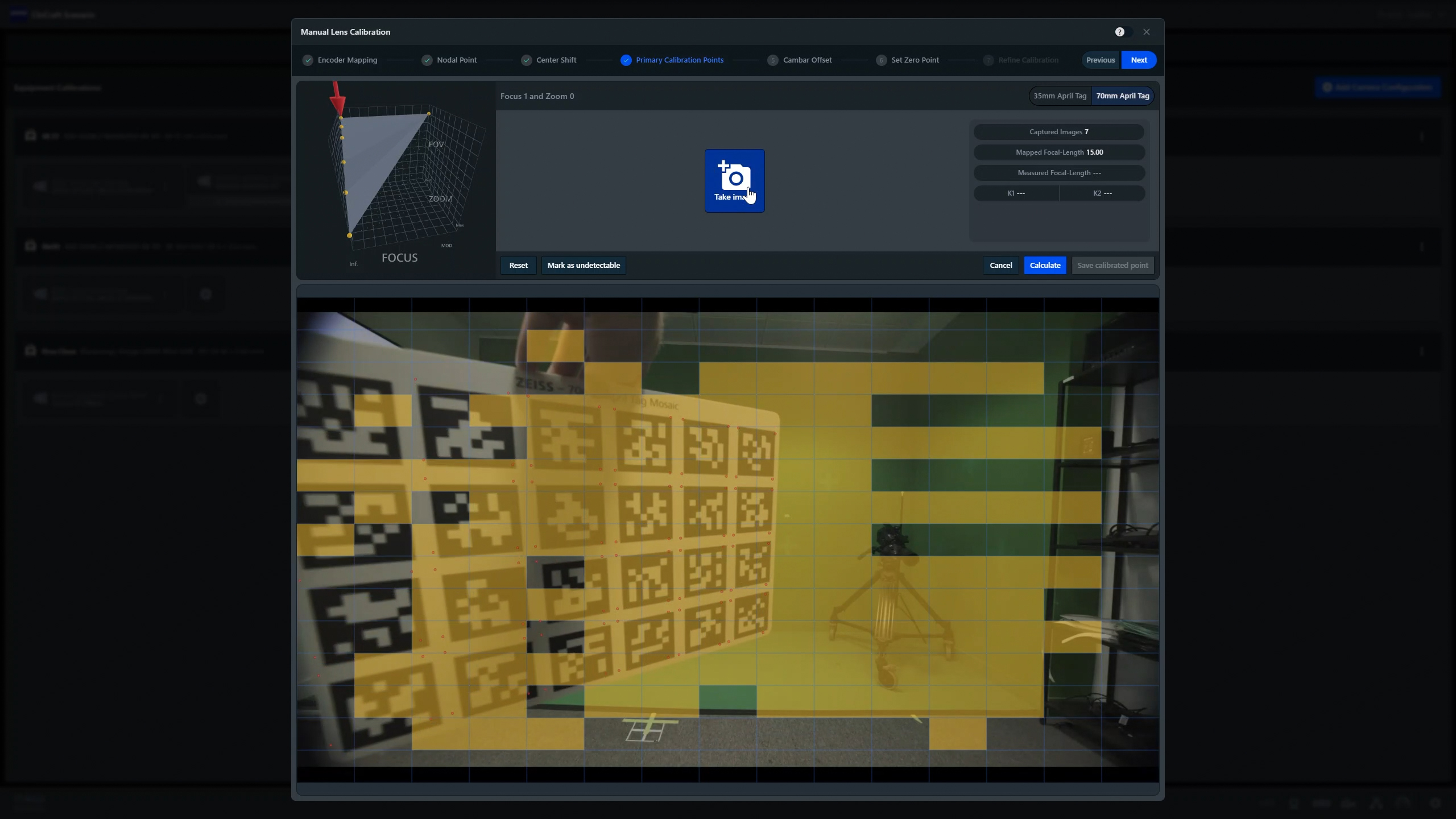Click the Captured Images 7 field
Viewport: 1456px width, 819px height.
[1058, 132]
